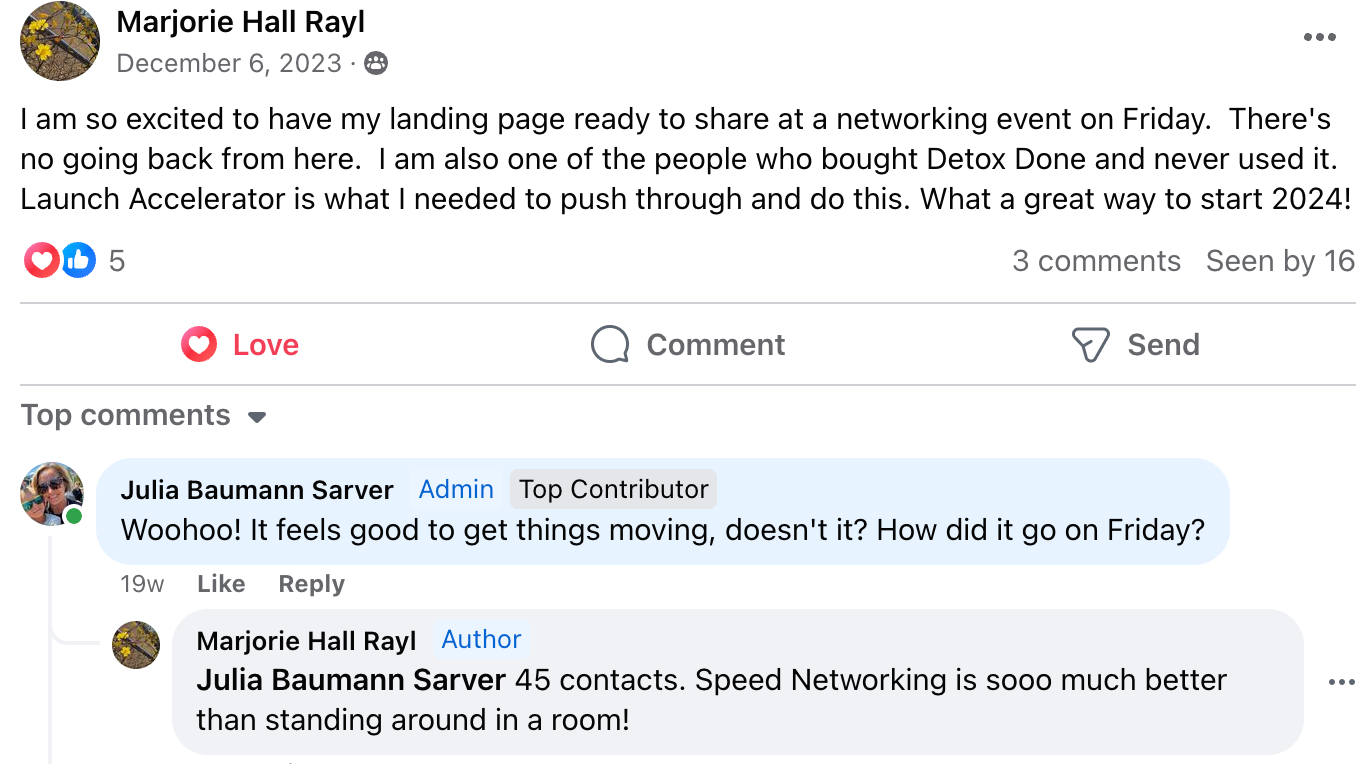The image size is (1362, 764).
Task: Click Marjorie's post profile picture
Action: [x=60, y=41]
